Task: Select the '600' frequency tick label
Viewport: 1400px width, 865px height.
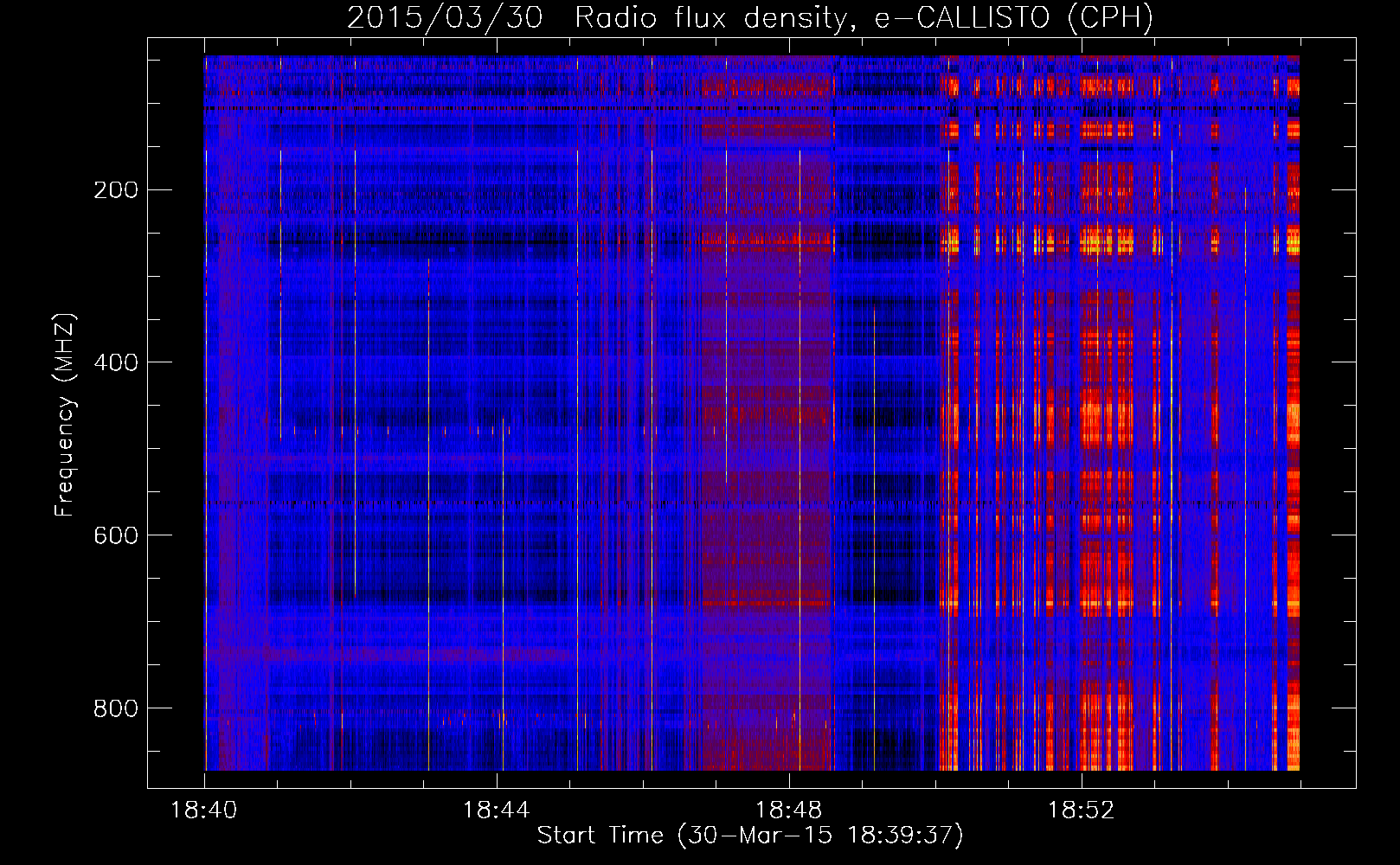Action: [x=116, y=536]
